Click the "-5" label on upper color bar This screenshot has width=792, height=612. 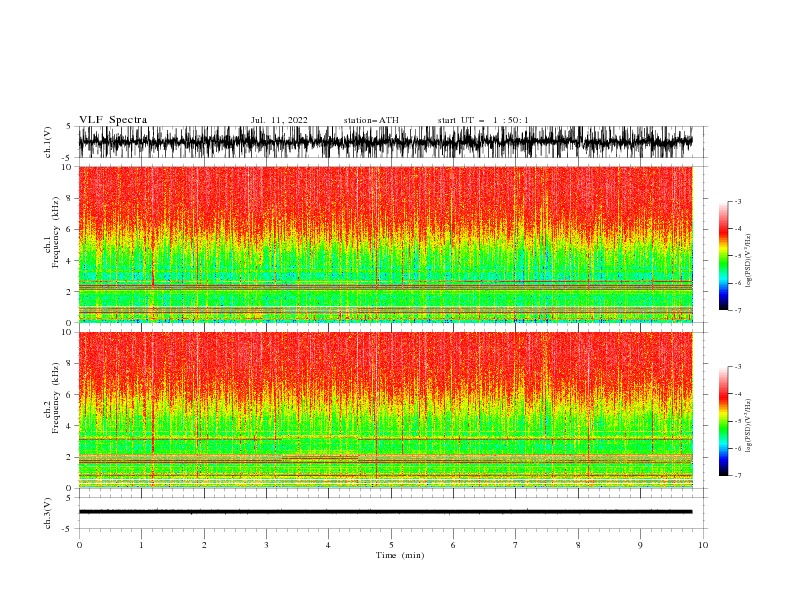[x=738, y=256]
